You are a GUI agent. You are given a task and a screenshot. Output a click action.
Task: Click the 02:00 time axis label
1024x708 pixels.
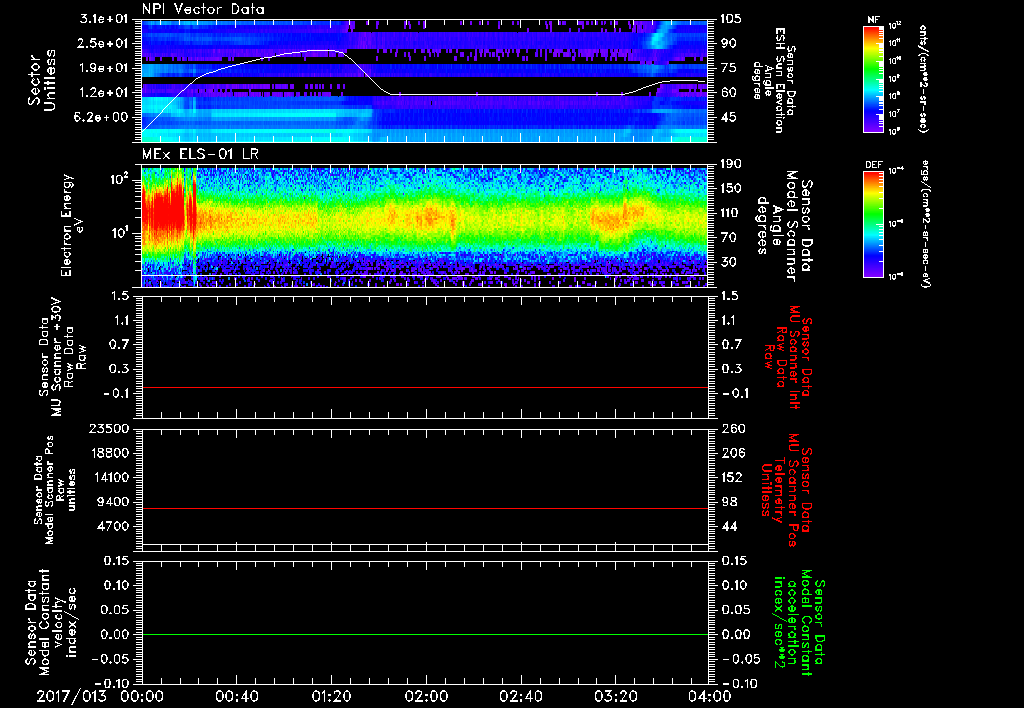[x=426, y=696]
